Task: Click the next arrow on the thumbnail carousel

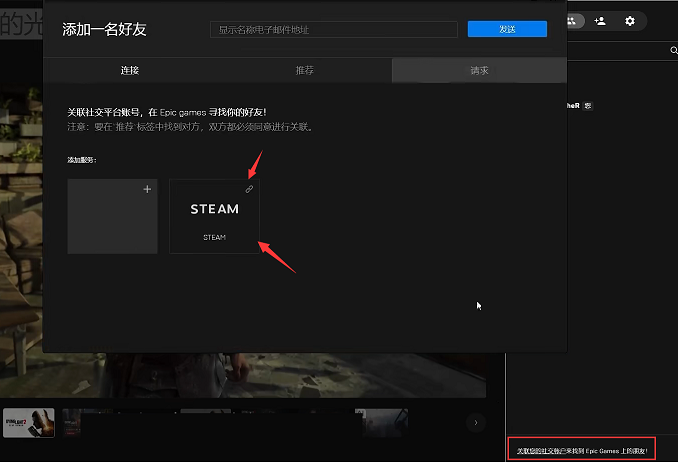Action: (476, 423)
